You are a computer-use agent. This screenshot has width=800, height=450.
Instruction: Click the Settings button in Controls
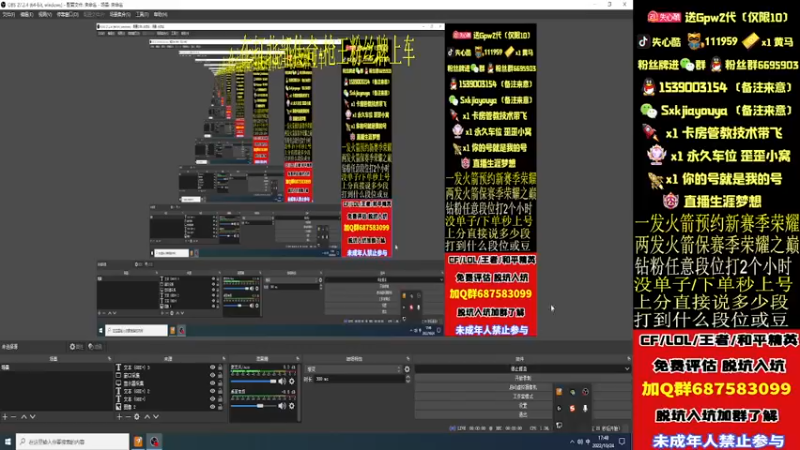click(x=523, y=406)
